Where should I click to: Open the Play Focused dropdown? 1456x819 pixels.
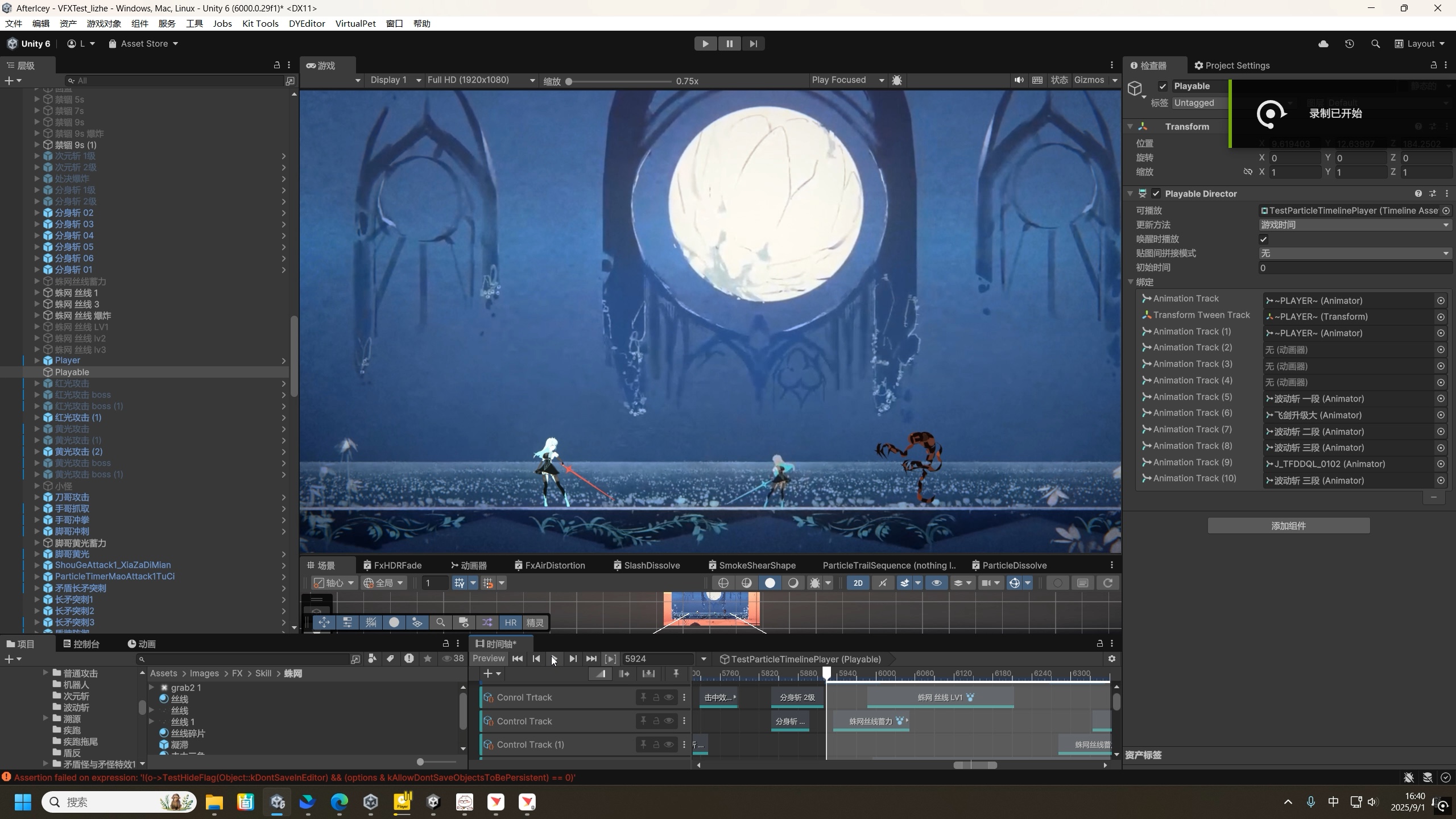848,80
